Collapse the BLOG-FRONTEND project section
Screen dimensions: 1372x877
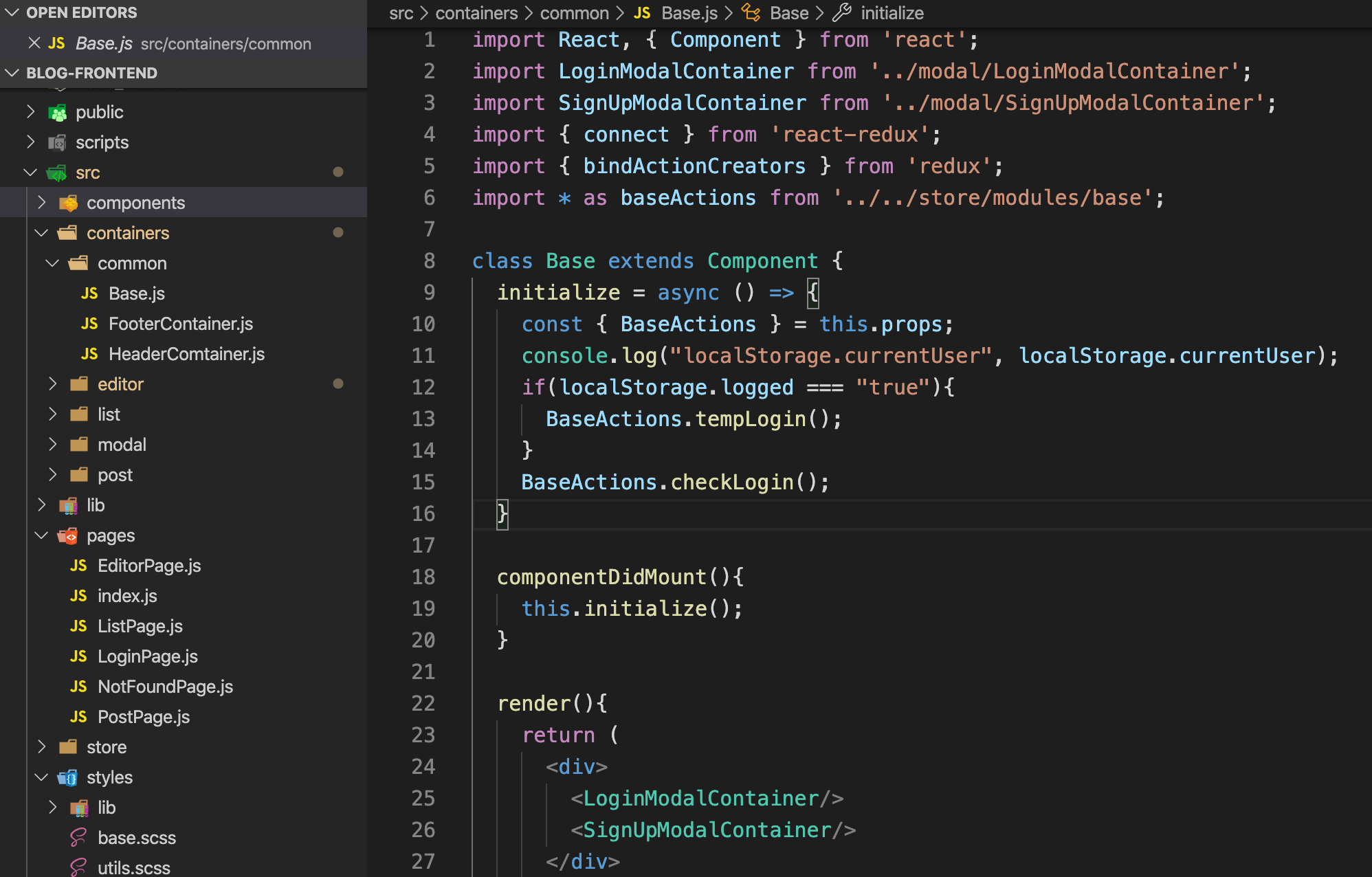pyautogui.click(x=12, y=73)
